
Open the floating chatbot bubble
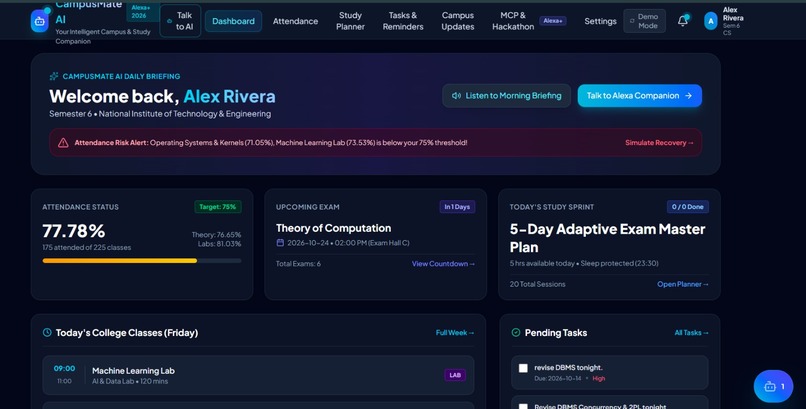click(774, 386)
